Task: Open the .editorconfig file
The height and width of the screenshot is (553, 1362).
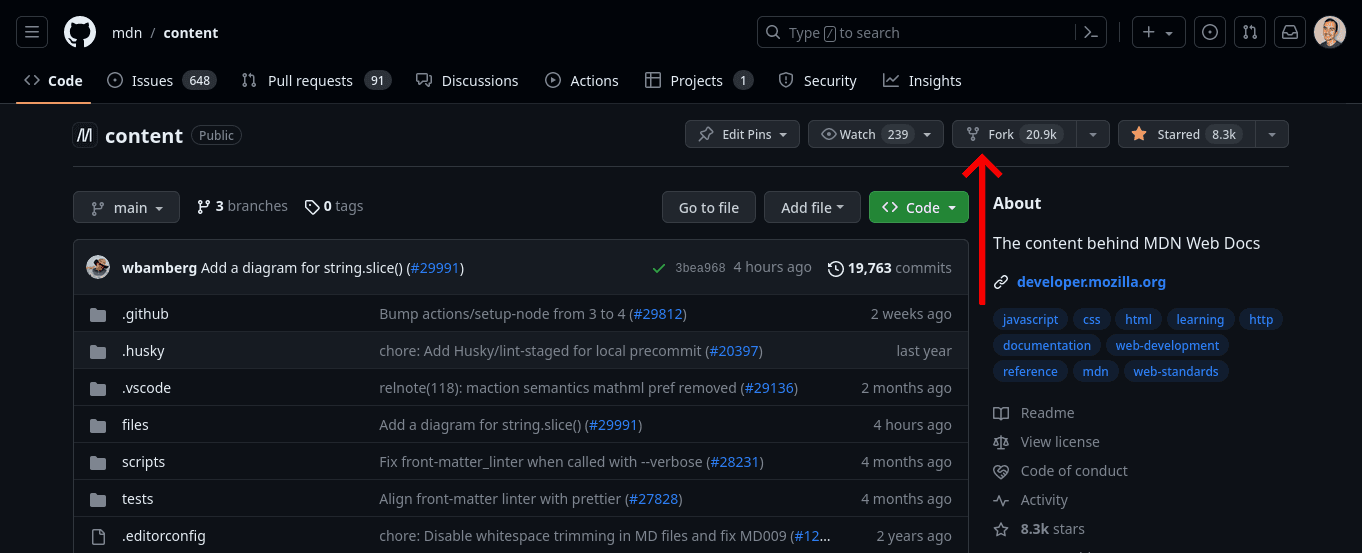Action: 164,536
